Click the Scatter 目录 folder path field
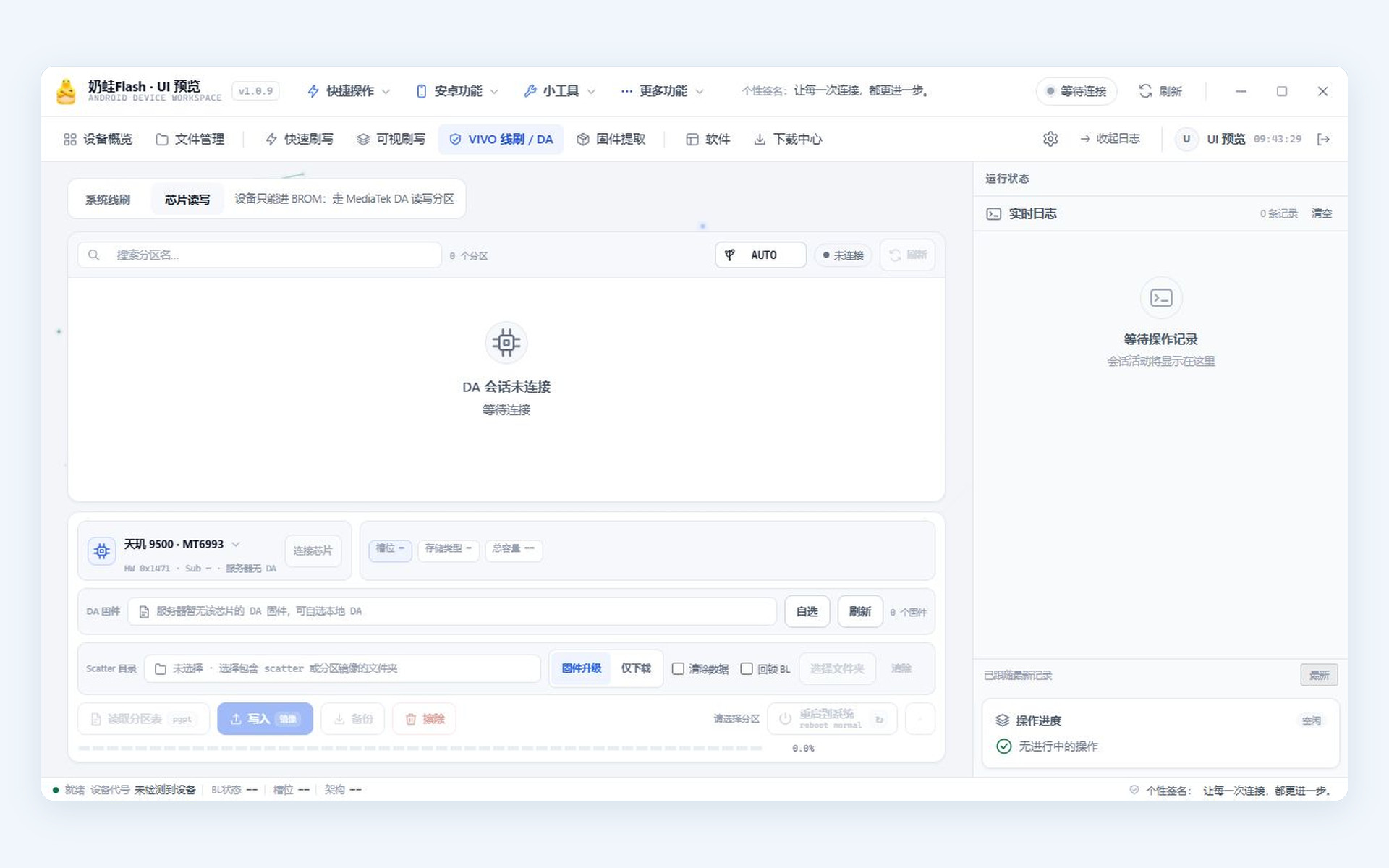The width and height of the screenshot is (1389, 868). click(342, 668)
